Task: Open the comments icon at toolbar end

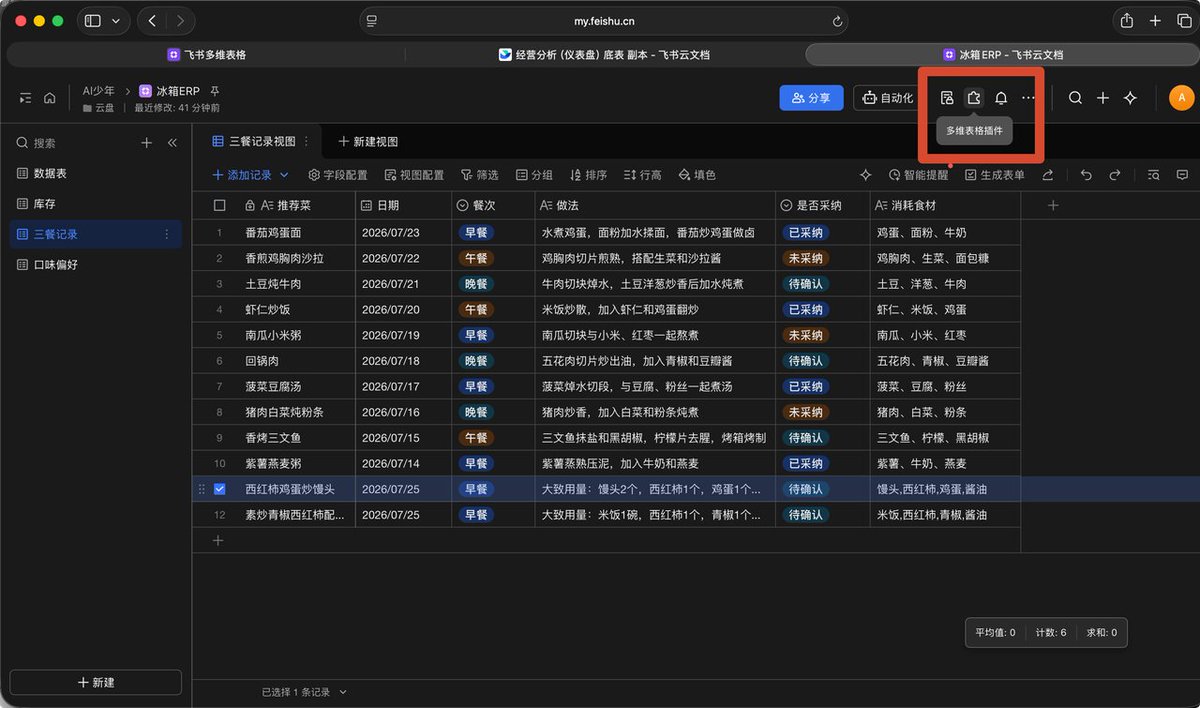Action: pyautogui.click(x=1182, y=175)
